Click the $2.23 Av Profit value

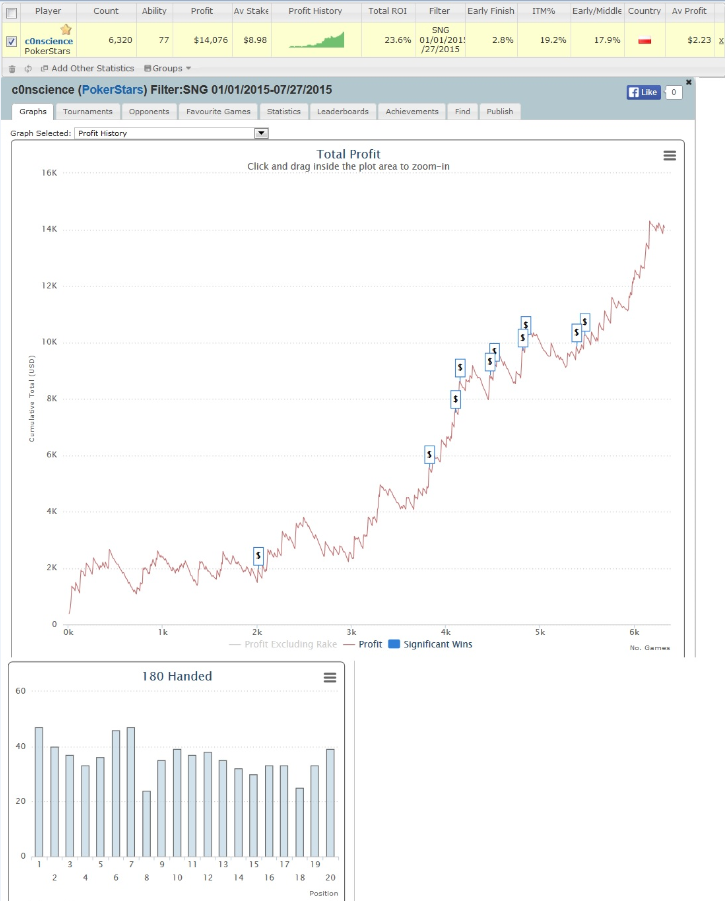point(699,40)
